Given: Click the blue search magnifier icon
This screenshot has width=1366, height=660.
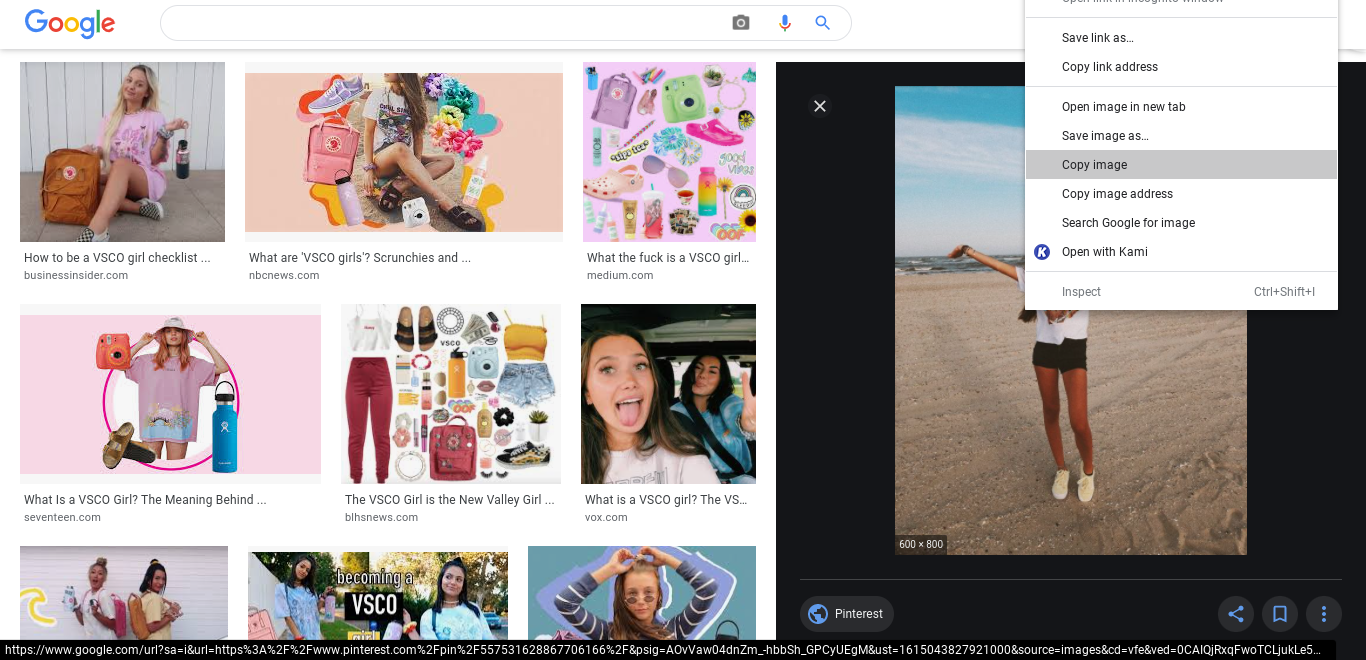Looking at the screenshot, I should pyautogui.click(x=823, y=23).
